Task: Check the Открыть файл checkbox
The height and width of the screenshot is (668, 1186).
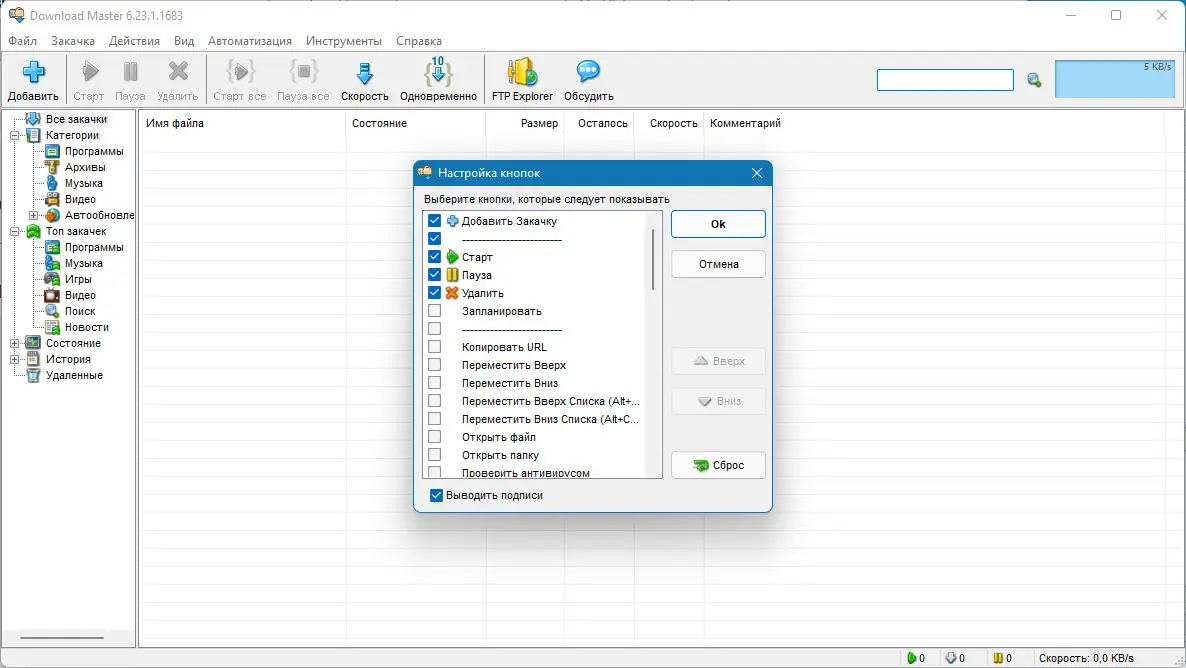Action: (434, 437)
